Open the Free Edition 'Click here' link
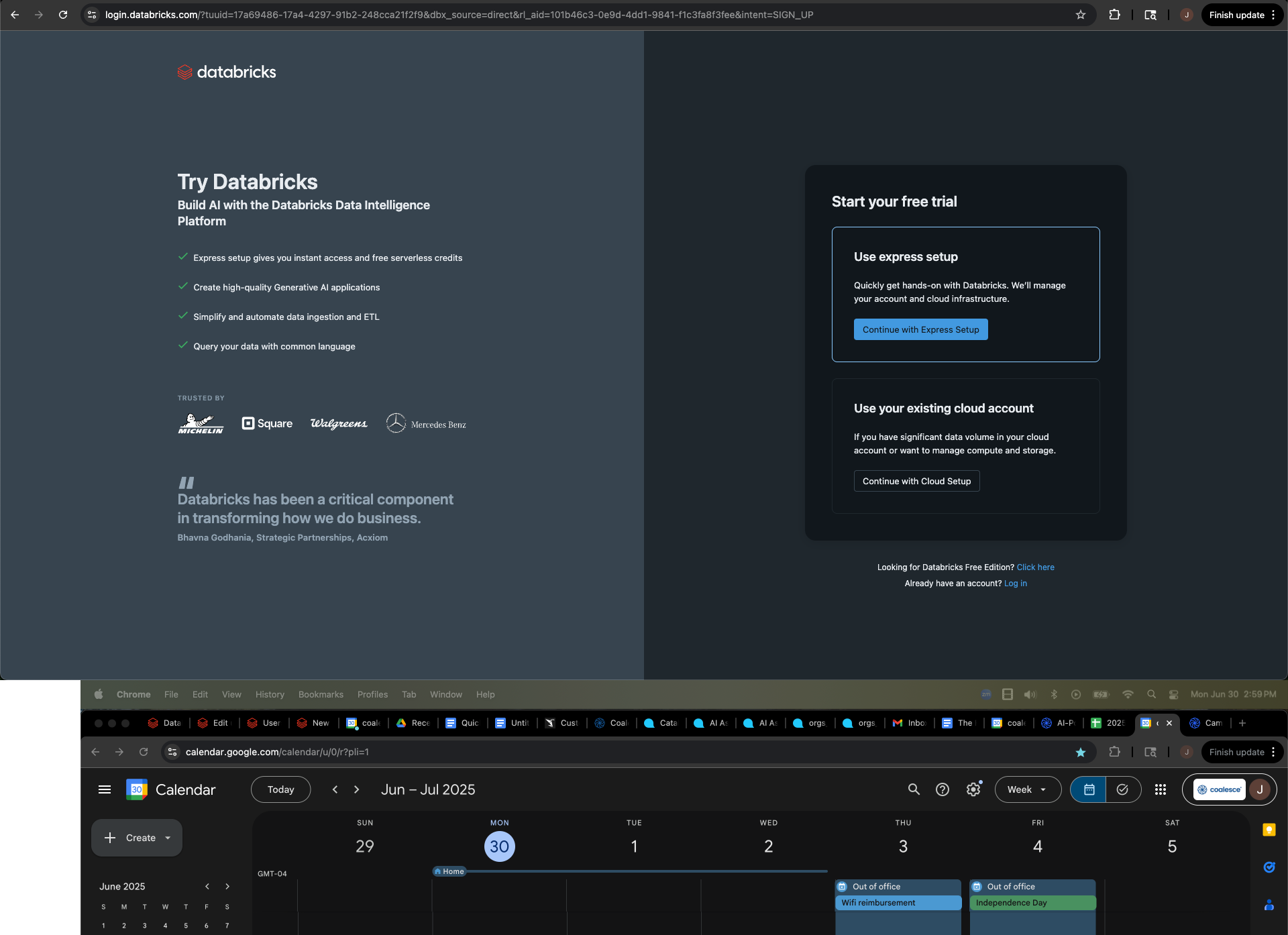Viewport: 1288px width, 935px height. tap(1035, 567)
